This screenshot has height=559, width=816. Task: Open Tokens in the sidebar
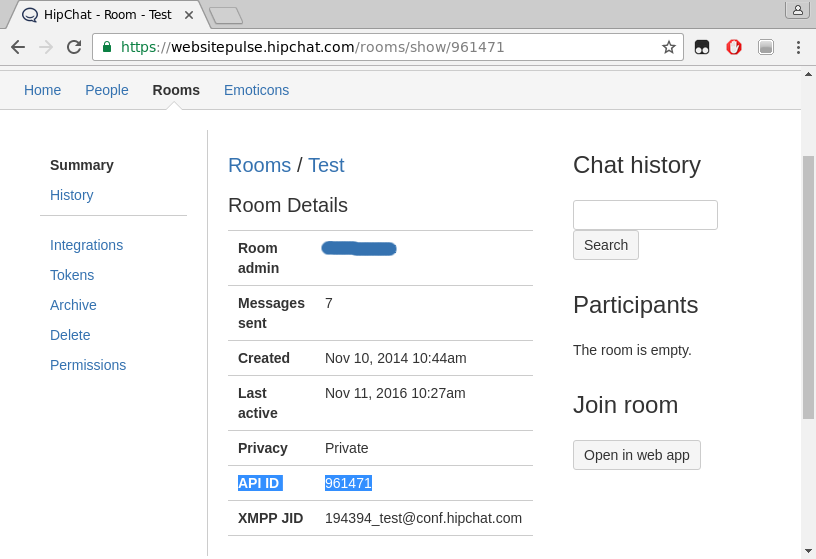coord(72,275)
